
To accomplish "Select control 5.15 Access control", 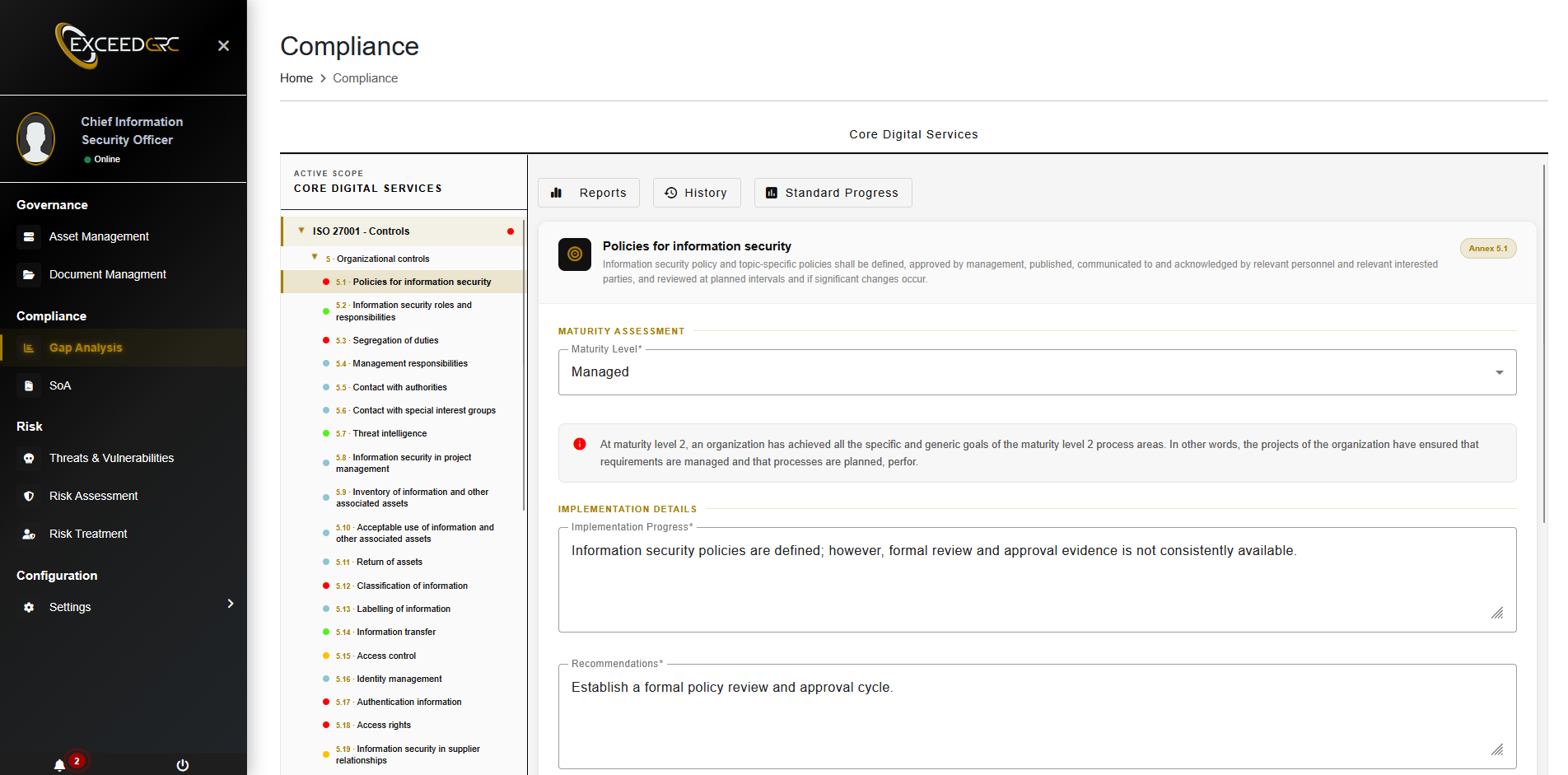I will click(386, 656).
